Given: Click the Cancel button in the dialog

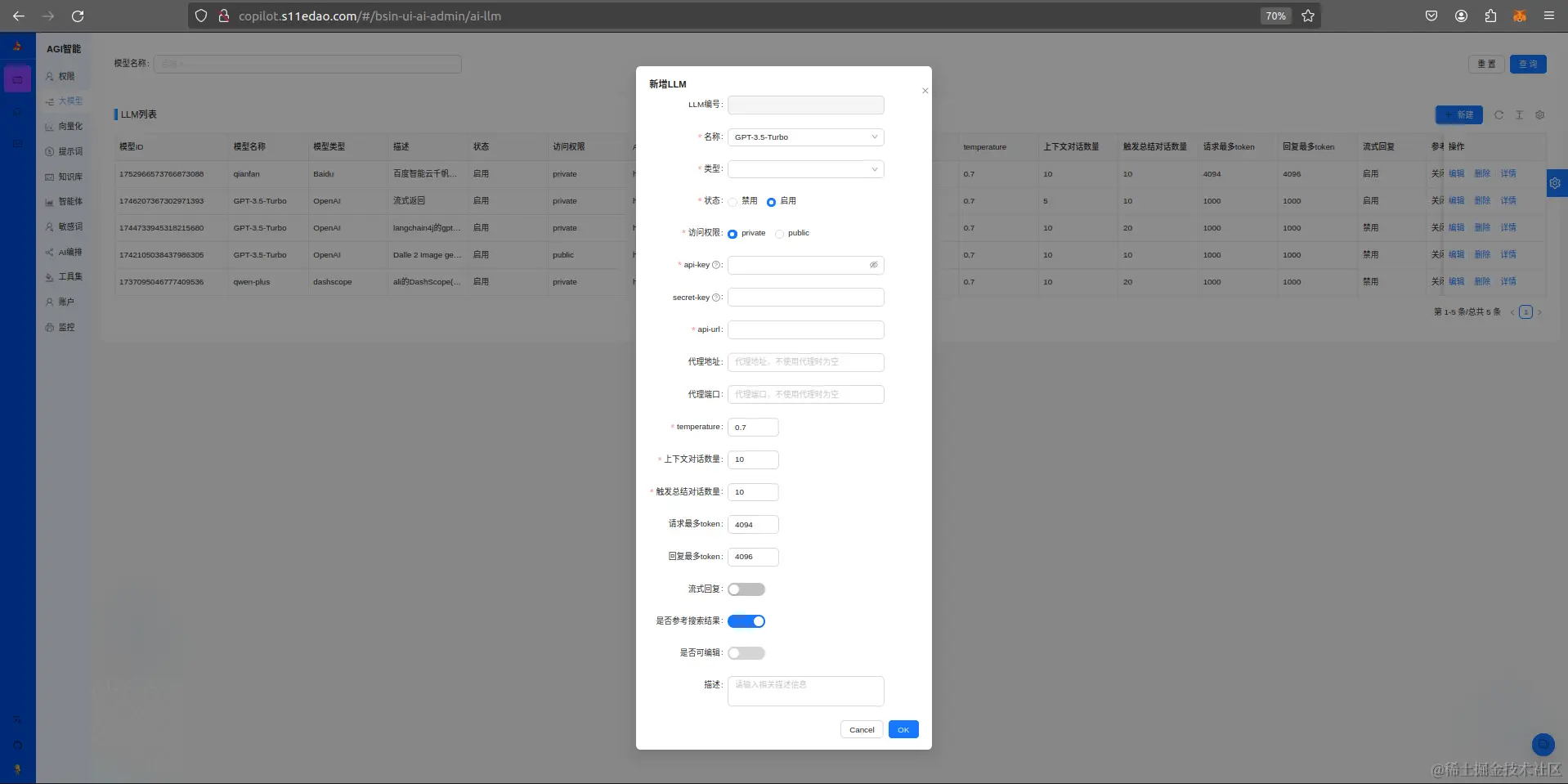Looking at the screenshot, I should point(862,729).
